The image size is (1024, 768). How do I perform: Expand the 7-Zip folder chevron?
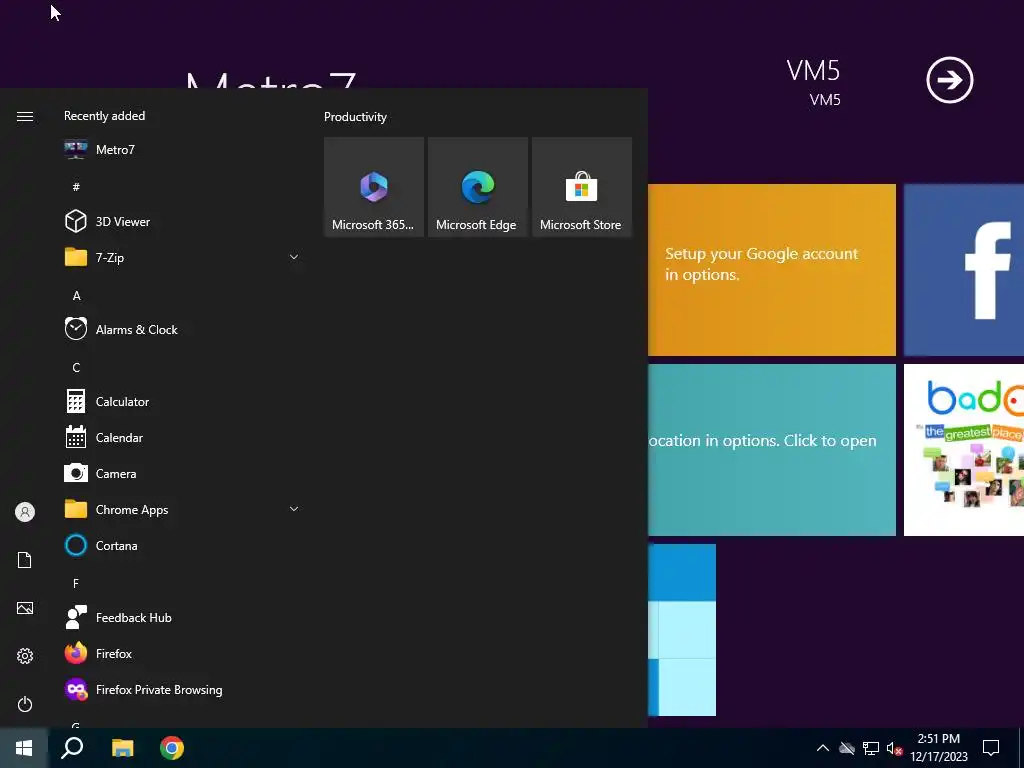[x=294, y=257]
